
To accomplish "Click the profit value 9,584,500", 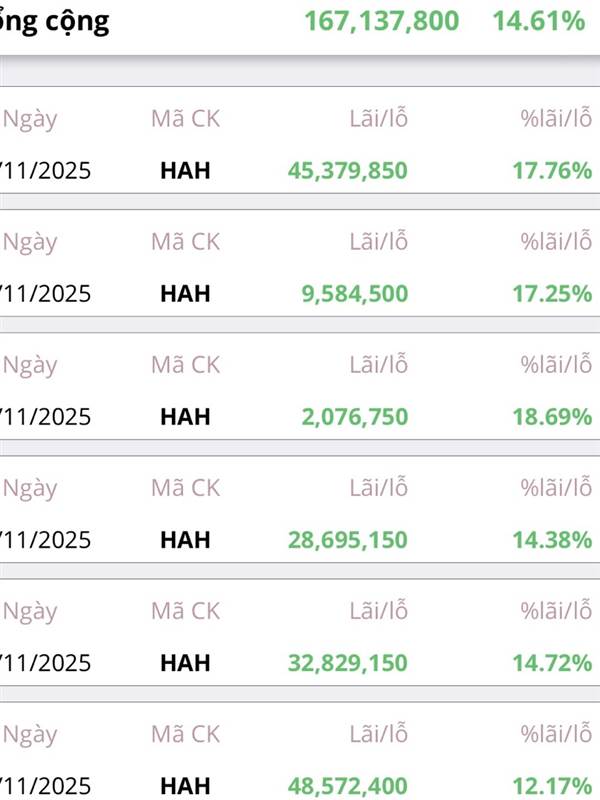I will (354, 294).
